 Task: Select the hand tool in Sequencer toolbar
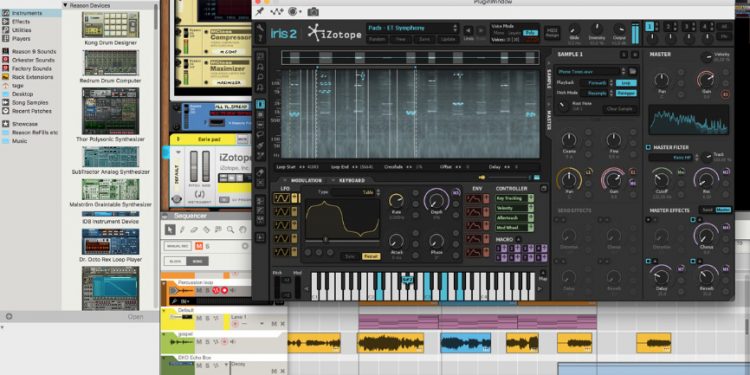click(x=243, y=230)
